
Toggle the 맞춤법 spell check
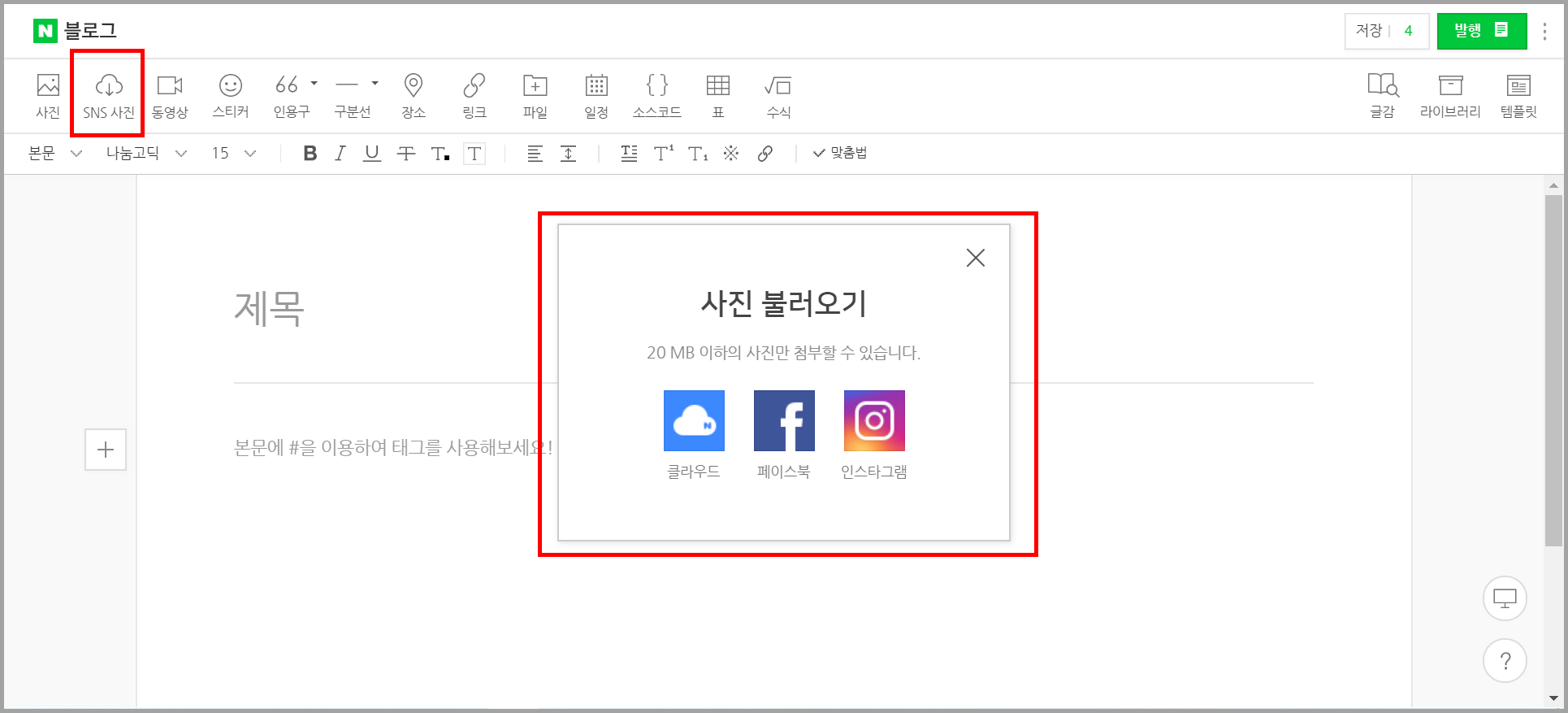click(840, 153)
